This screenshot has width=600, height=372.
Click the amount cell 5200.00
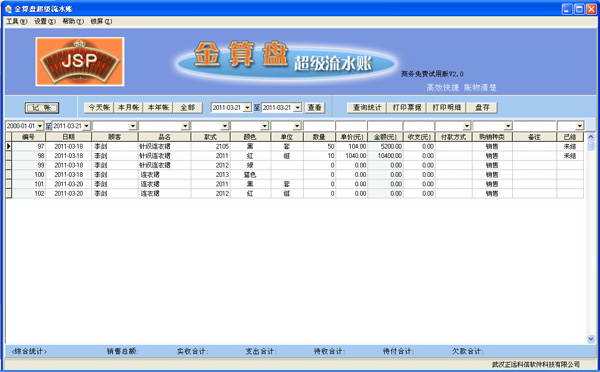click(385, 146)
